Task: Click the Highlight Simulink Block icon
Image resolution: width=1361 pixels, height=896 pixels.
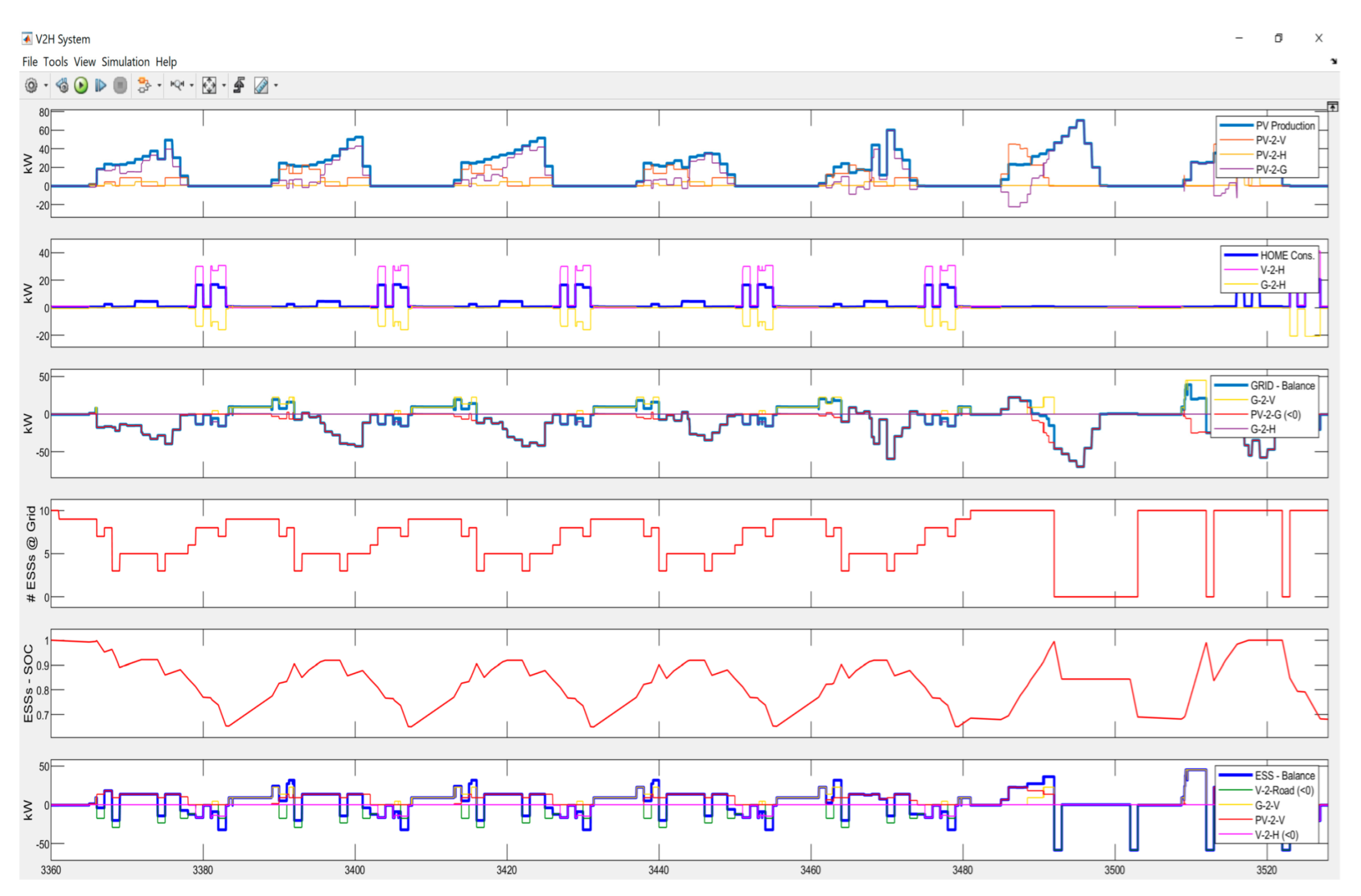Action: pos(144,86)
